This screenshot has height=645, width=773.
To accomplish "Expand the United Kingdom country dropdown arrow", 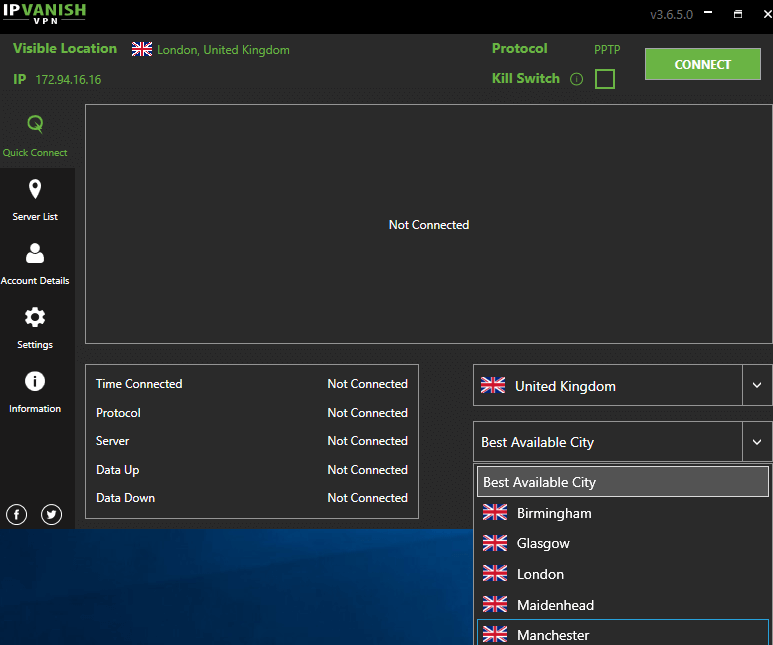I will pyautogui.click(x=757, y=385).
